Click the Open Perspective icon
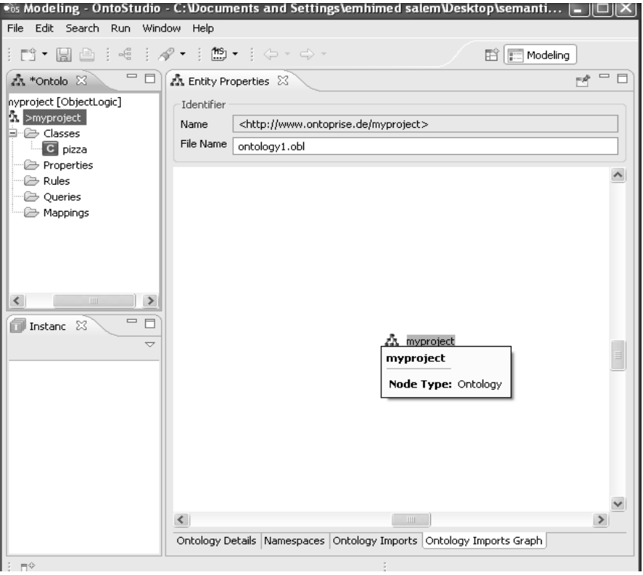The height and width of the screenshot is (575, 643). click(492, 56)
